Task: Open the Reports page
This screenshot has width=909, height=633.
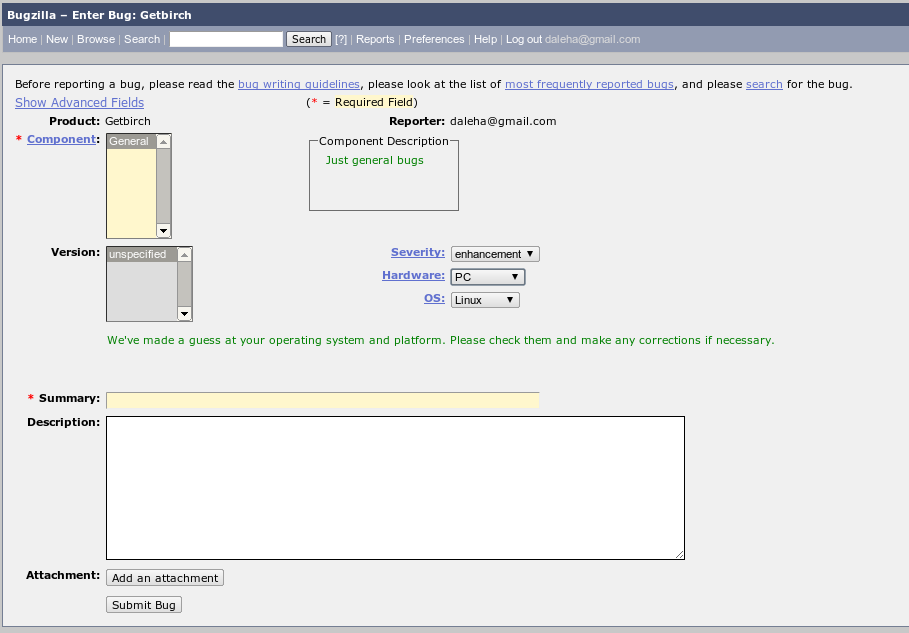Action: [375, 39]
